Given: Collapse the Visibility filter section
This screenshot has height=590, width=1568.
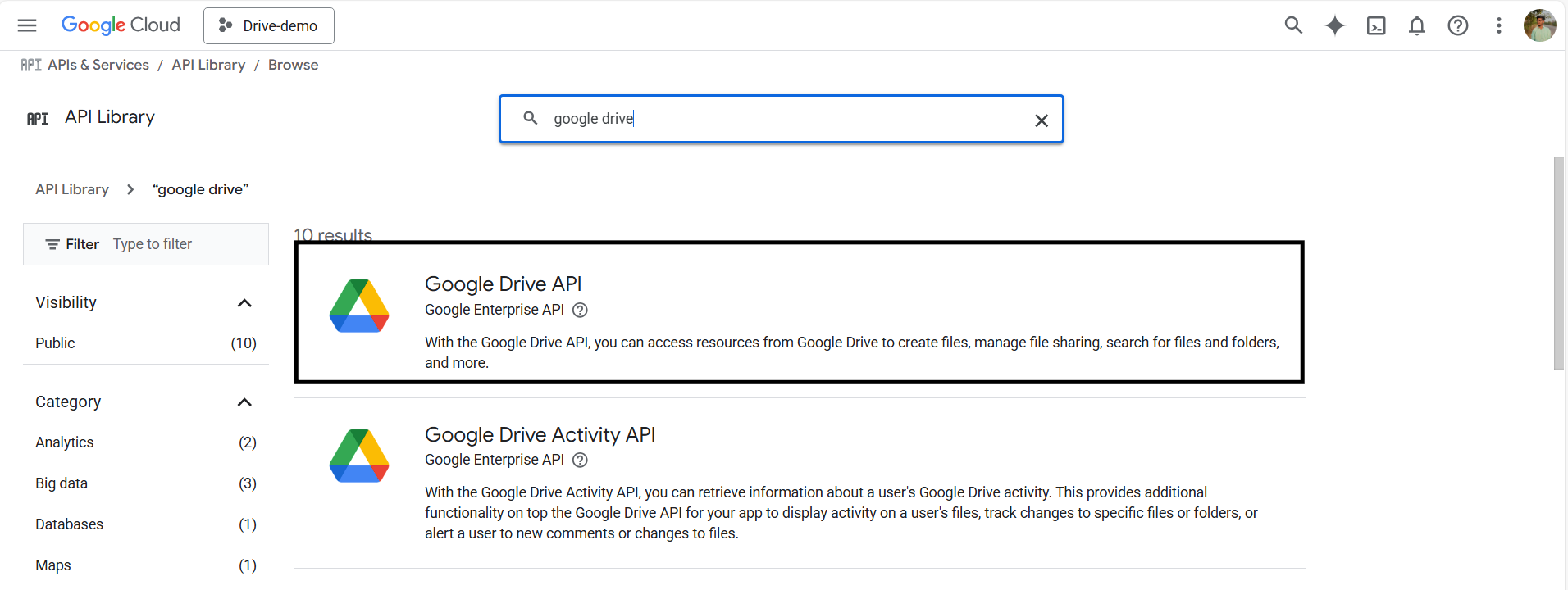Looking at the screenshot, I should tap(244, 303).
